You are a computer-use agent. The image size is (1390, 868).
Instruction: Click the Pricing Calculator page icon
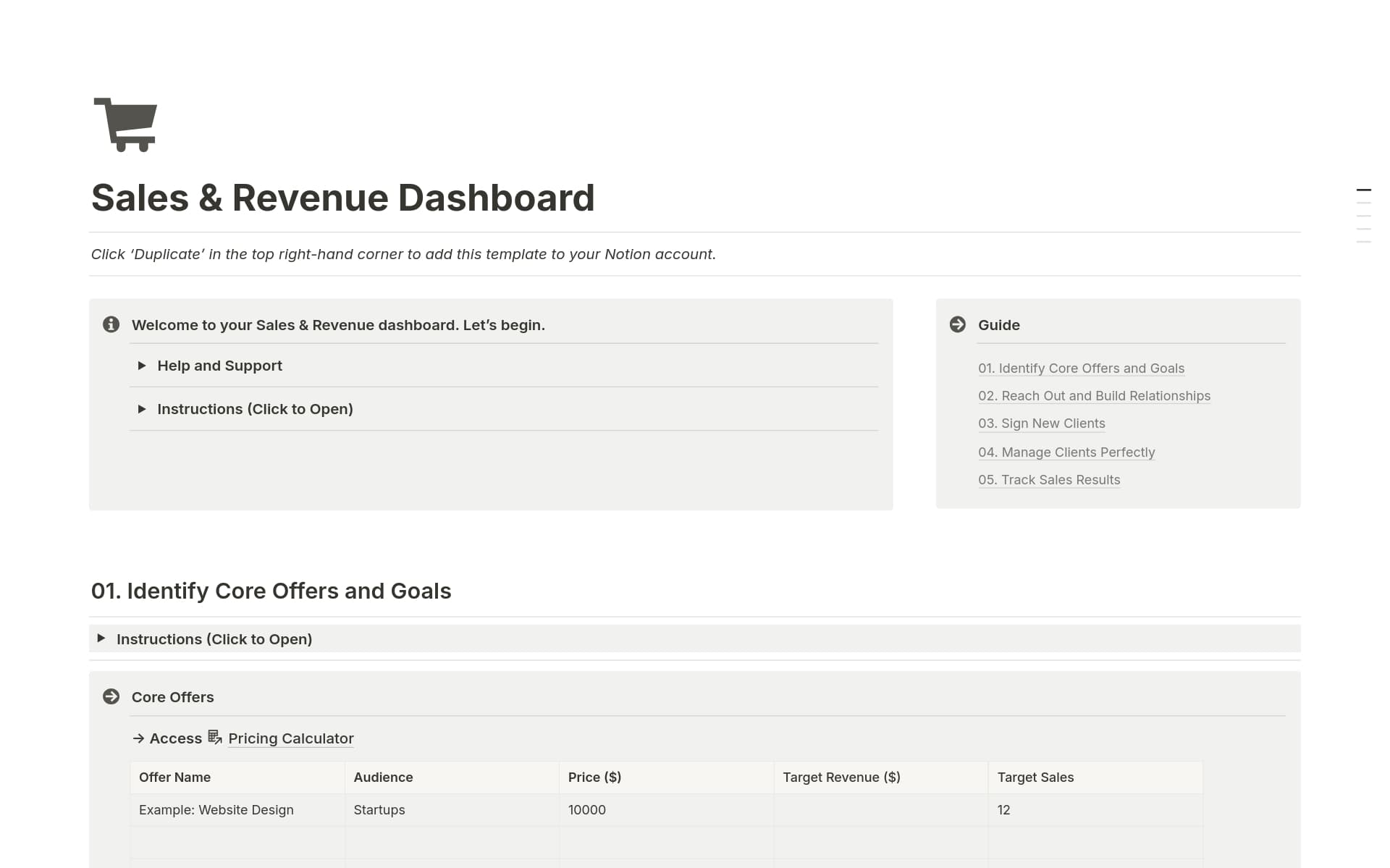click(215, 737)
